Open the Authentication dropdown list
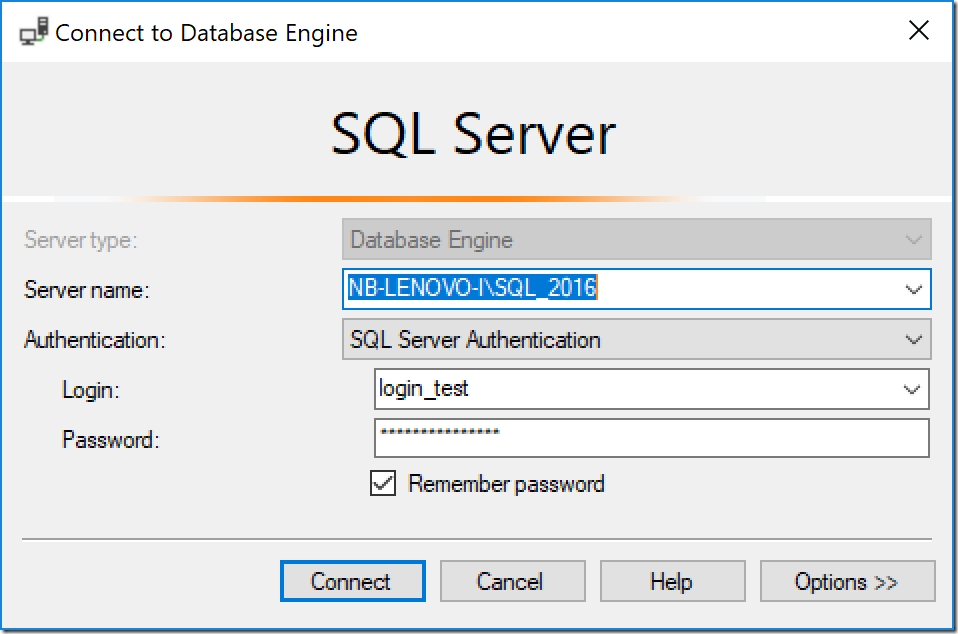The width and height of the screenshot is (958, 634). tap(637, 339)
